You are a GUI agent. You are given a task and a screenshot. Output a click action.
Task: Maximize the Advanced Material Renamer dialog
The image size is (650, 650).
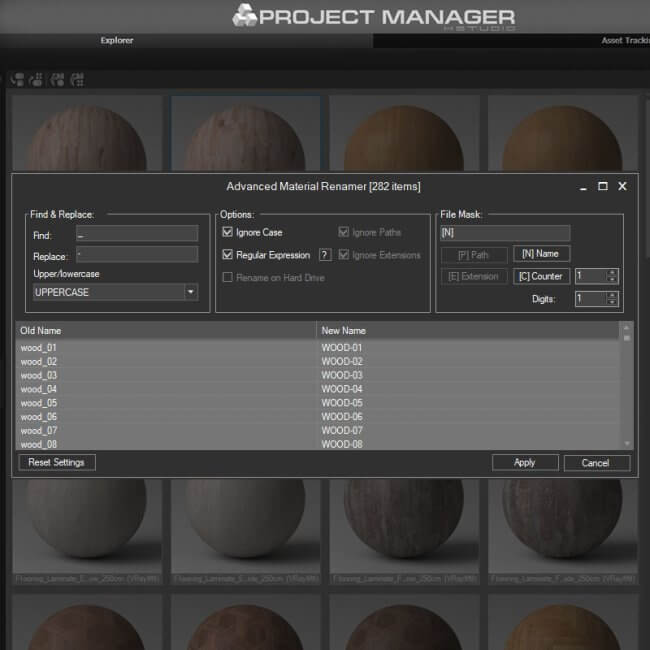point(603,186)
